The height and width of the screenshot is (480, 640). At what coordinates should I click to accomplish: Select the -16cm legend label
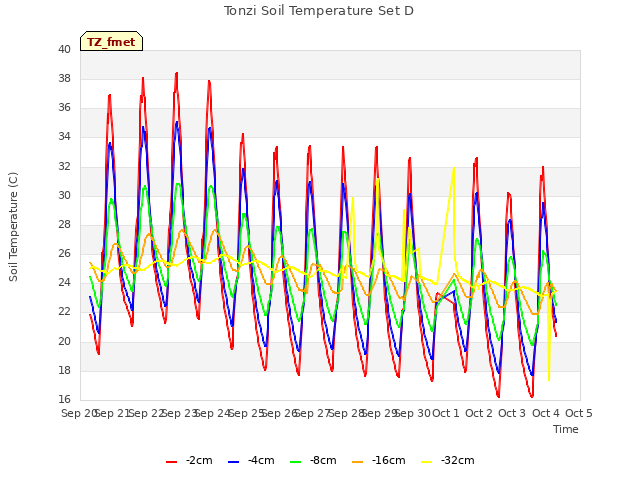coord(389,460)
